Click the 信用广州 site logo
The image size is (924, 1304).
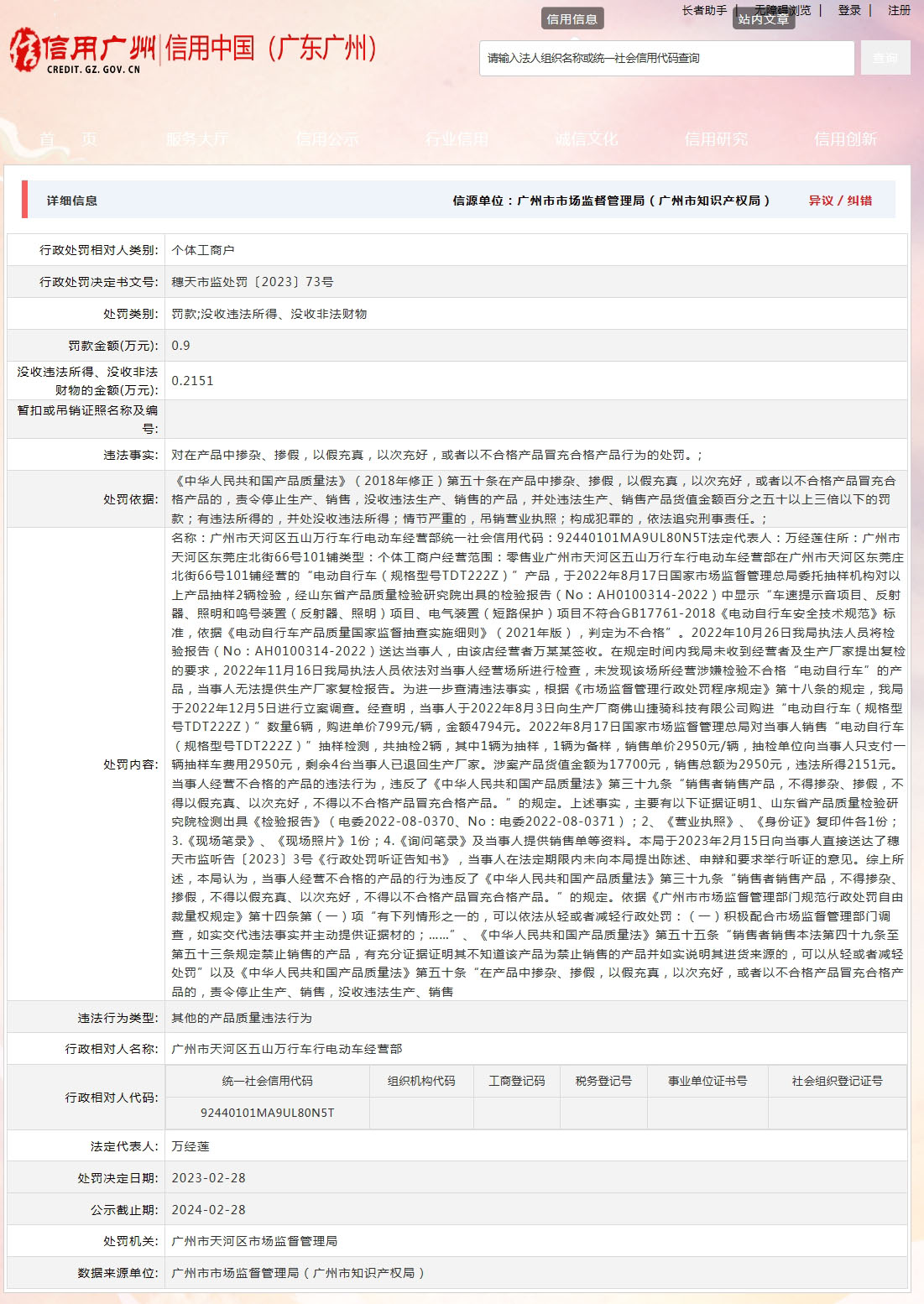[82, 50]
